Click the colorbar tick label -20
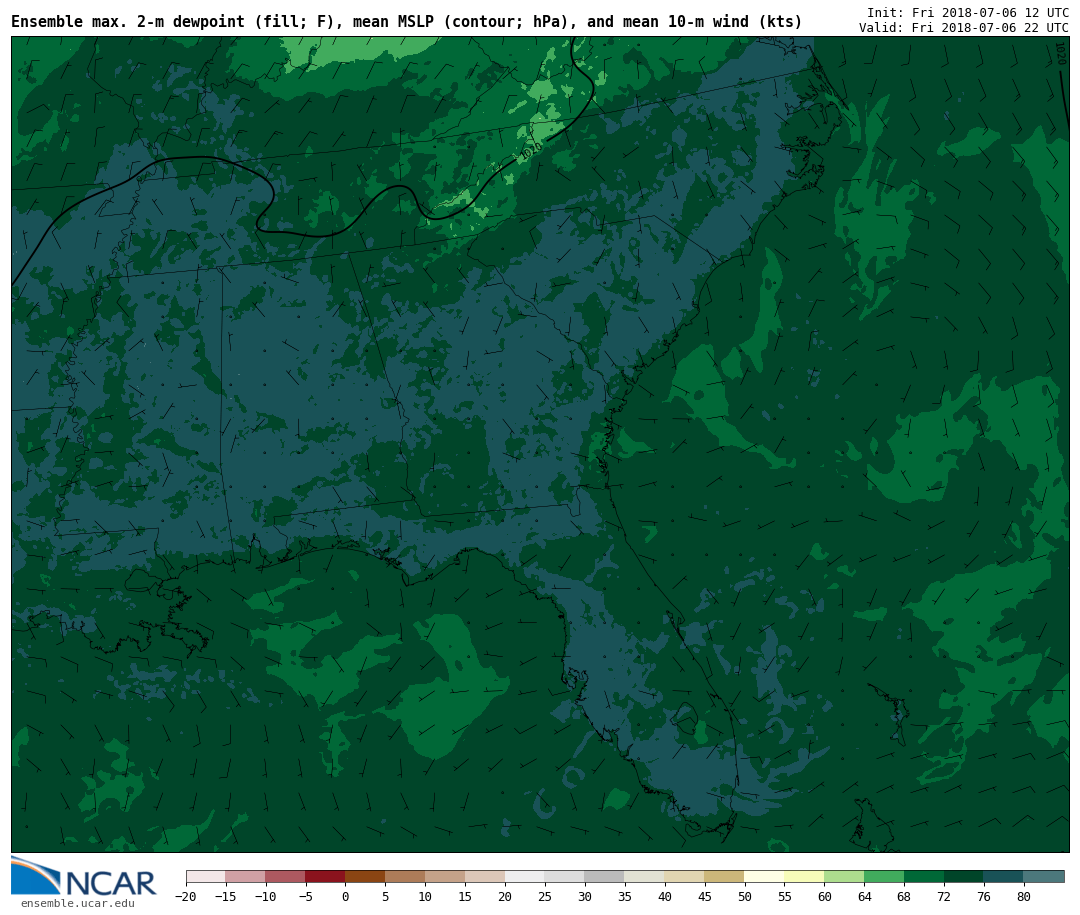Viewport: 1080px width, 915px height. (186, 896)
